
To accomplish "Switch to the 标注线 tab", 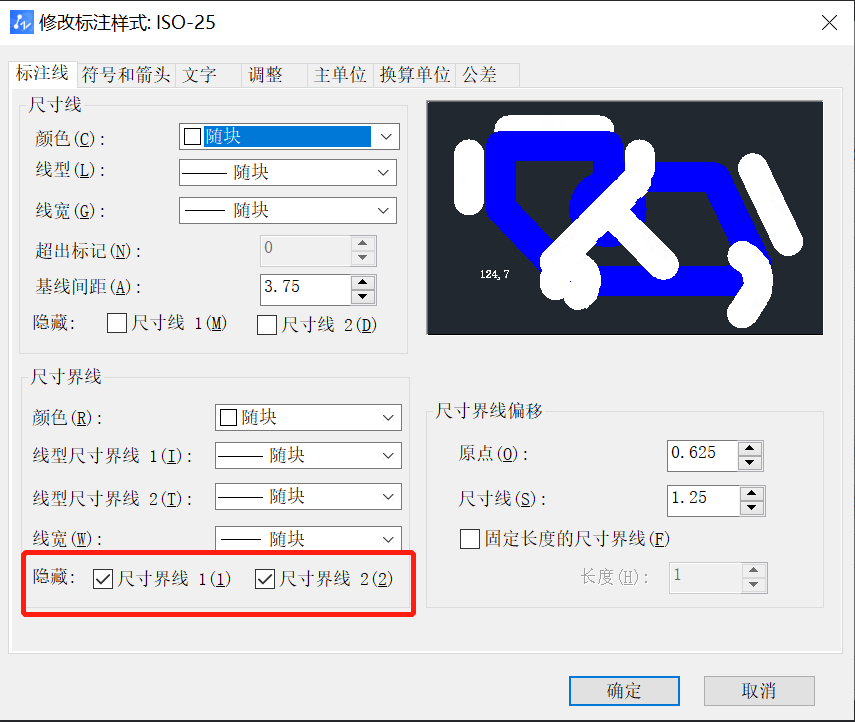I will coord(43,73).
